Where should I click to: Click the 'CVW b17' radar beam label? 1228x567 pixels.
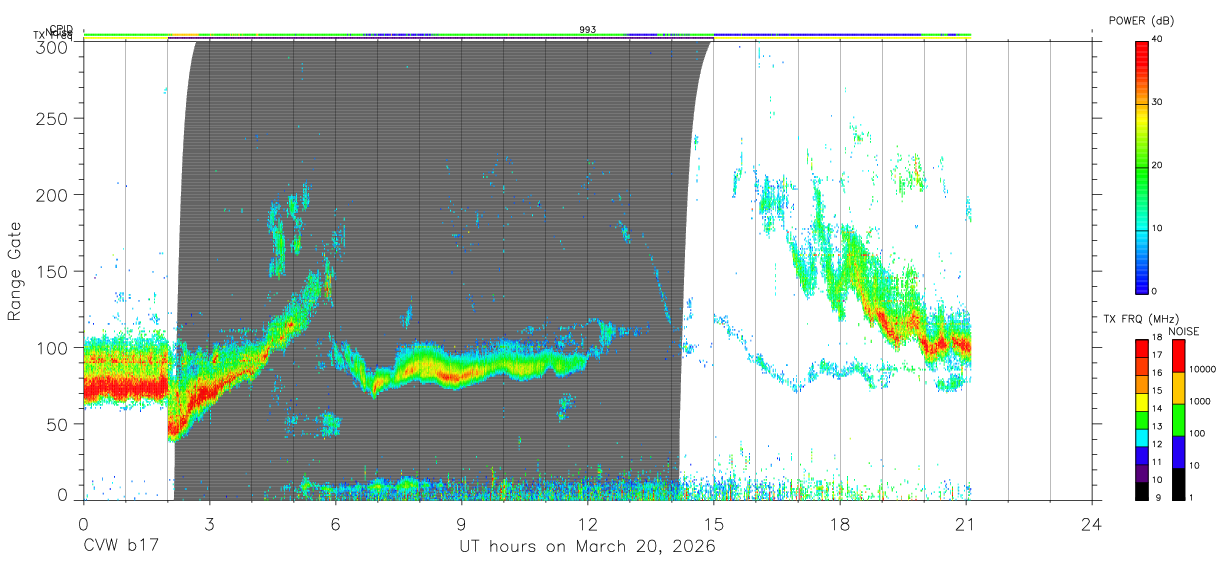pos(120,547)
